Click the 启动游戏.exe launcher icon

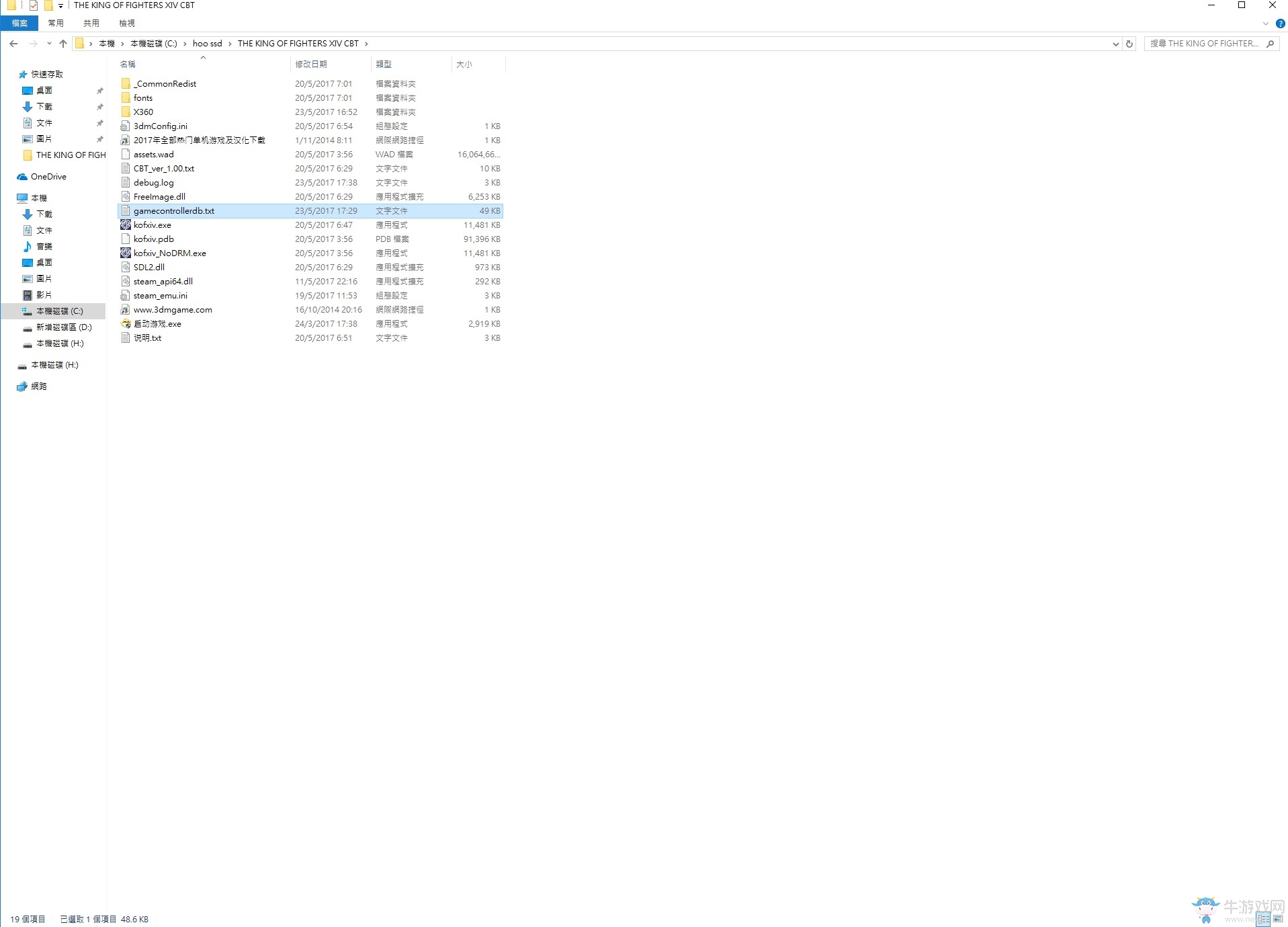[126, 324]
